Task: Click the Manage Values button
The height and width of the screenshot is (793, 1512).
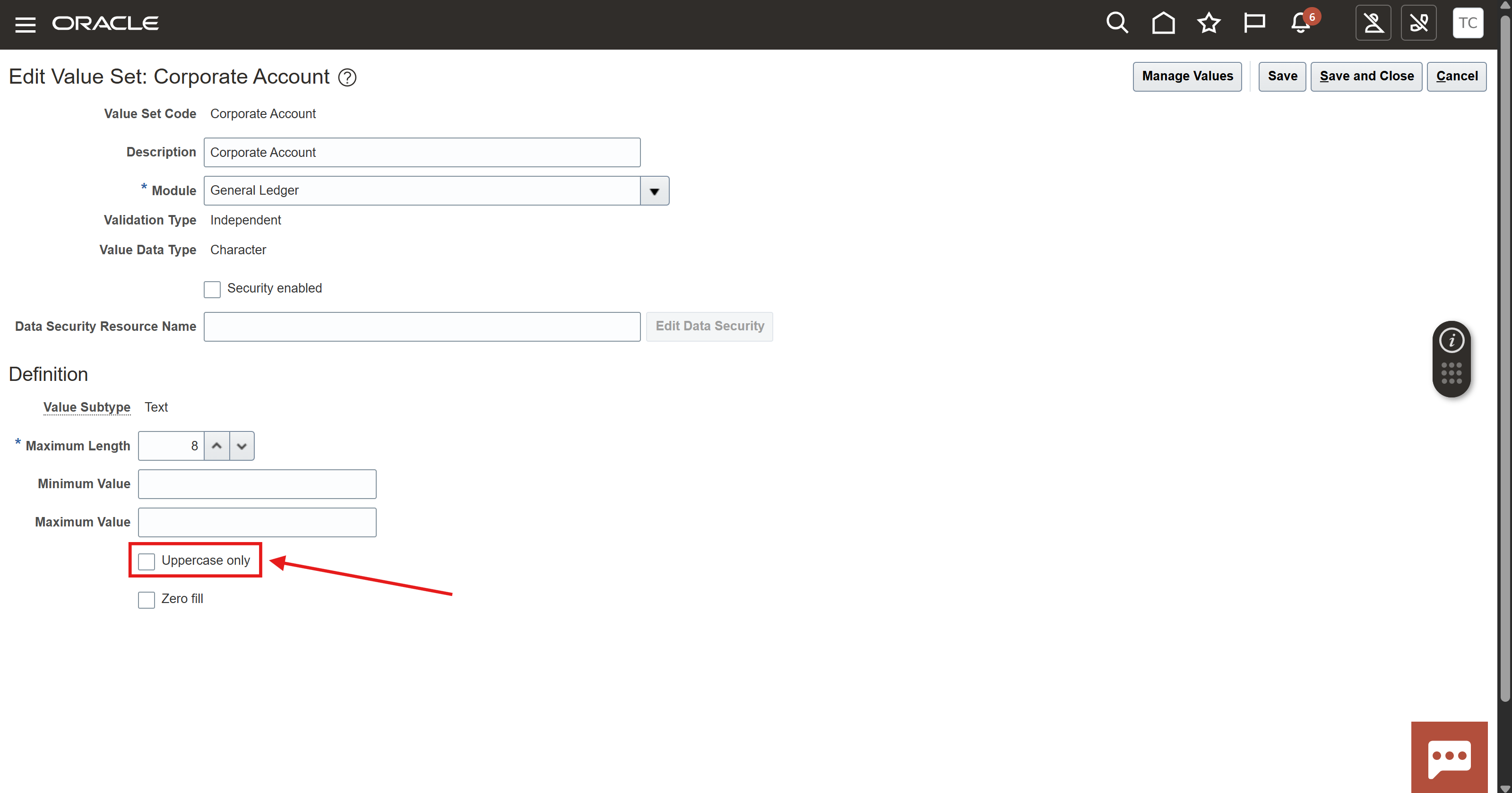Action: (1187, 76)
